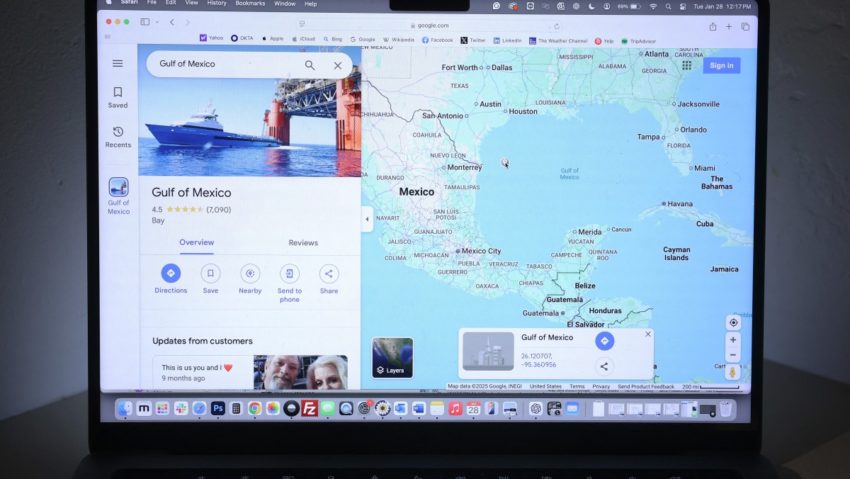Open the Bookmarks menu
The image size is (850, 479).
pos(250,3)
